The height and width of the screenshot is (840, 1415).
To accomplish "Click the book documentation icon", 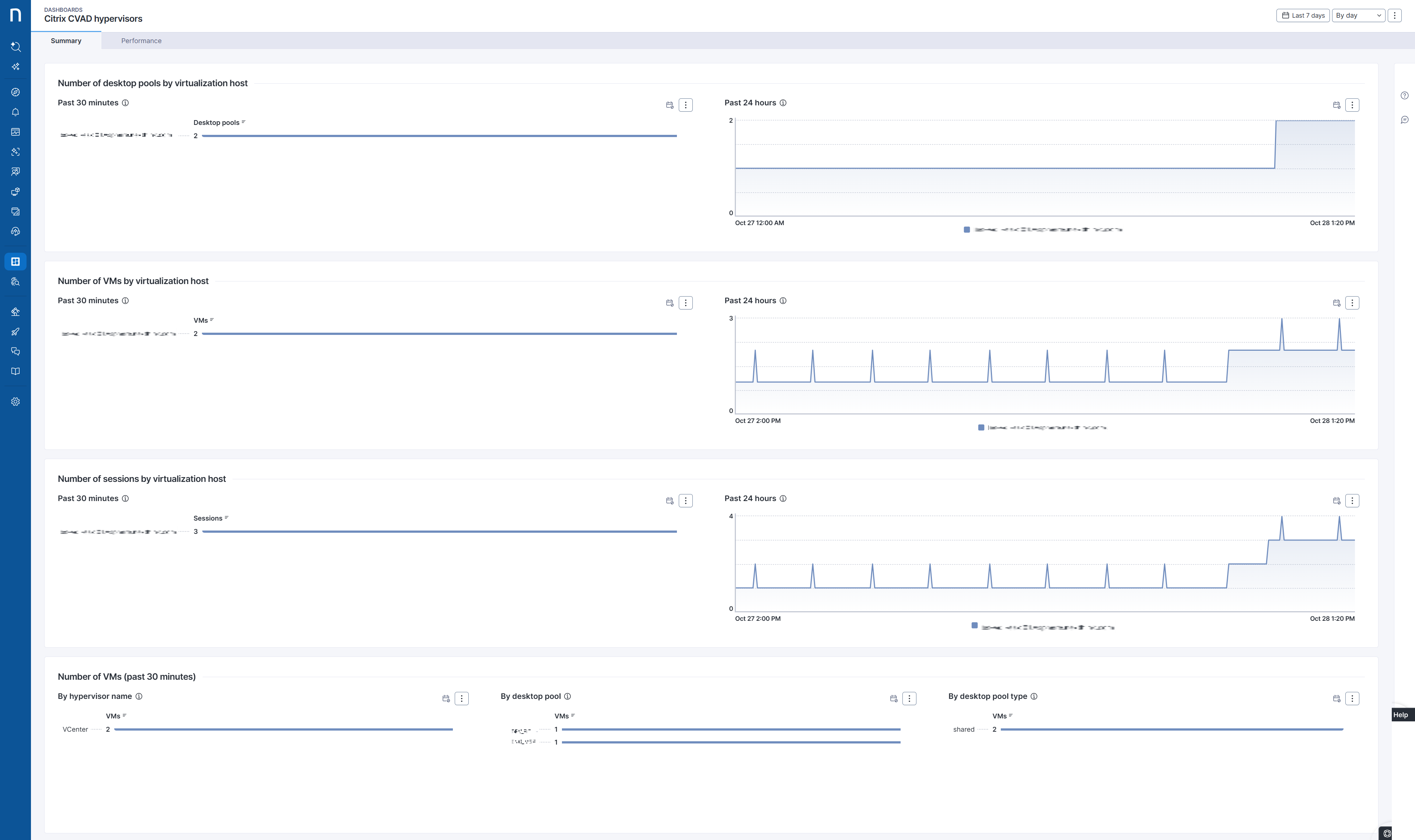I will 15,371.
